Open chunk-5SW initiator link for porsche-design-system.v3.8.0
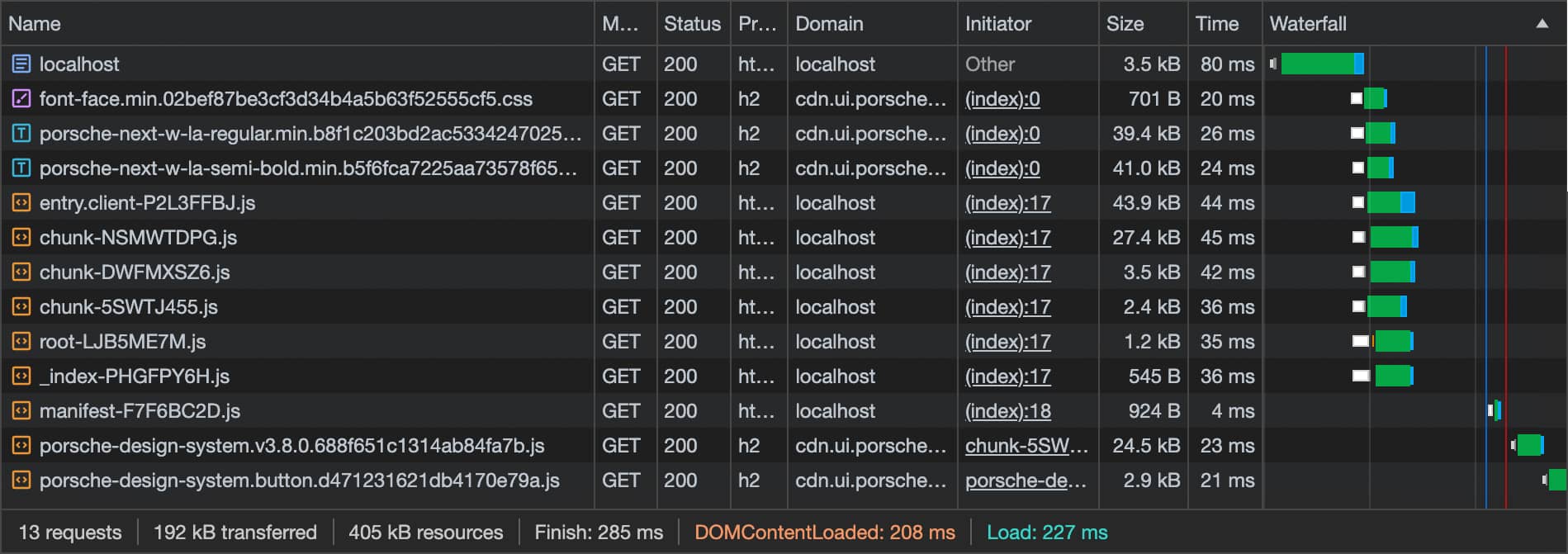The image size is (1568, 554). tap(1026, 446)
